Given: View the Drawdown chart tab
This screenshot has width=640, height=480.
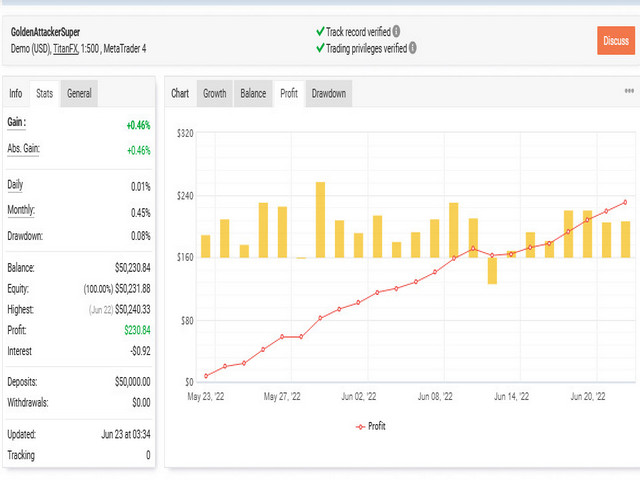Looking at the screenshot, I should 329,93.
